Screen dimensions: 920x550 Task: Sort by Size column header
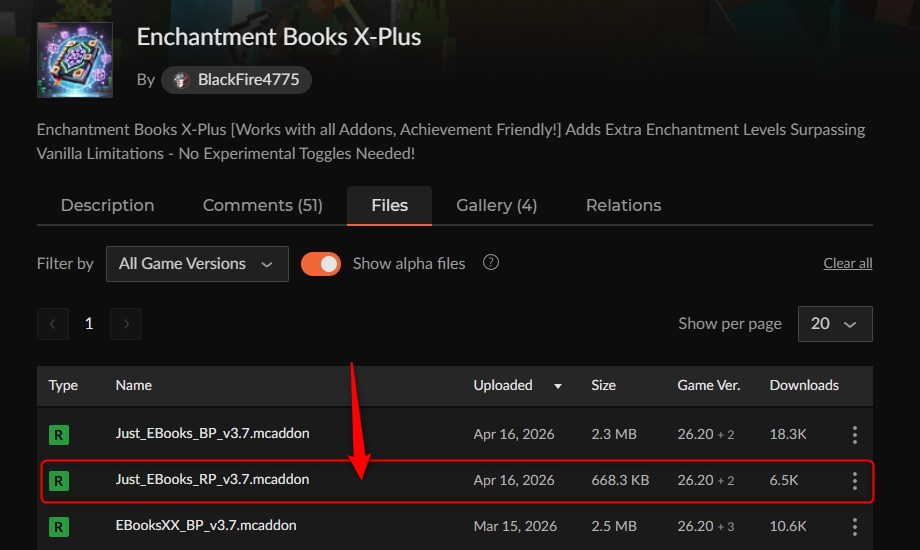(x=603, y=385)
